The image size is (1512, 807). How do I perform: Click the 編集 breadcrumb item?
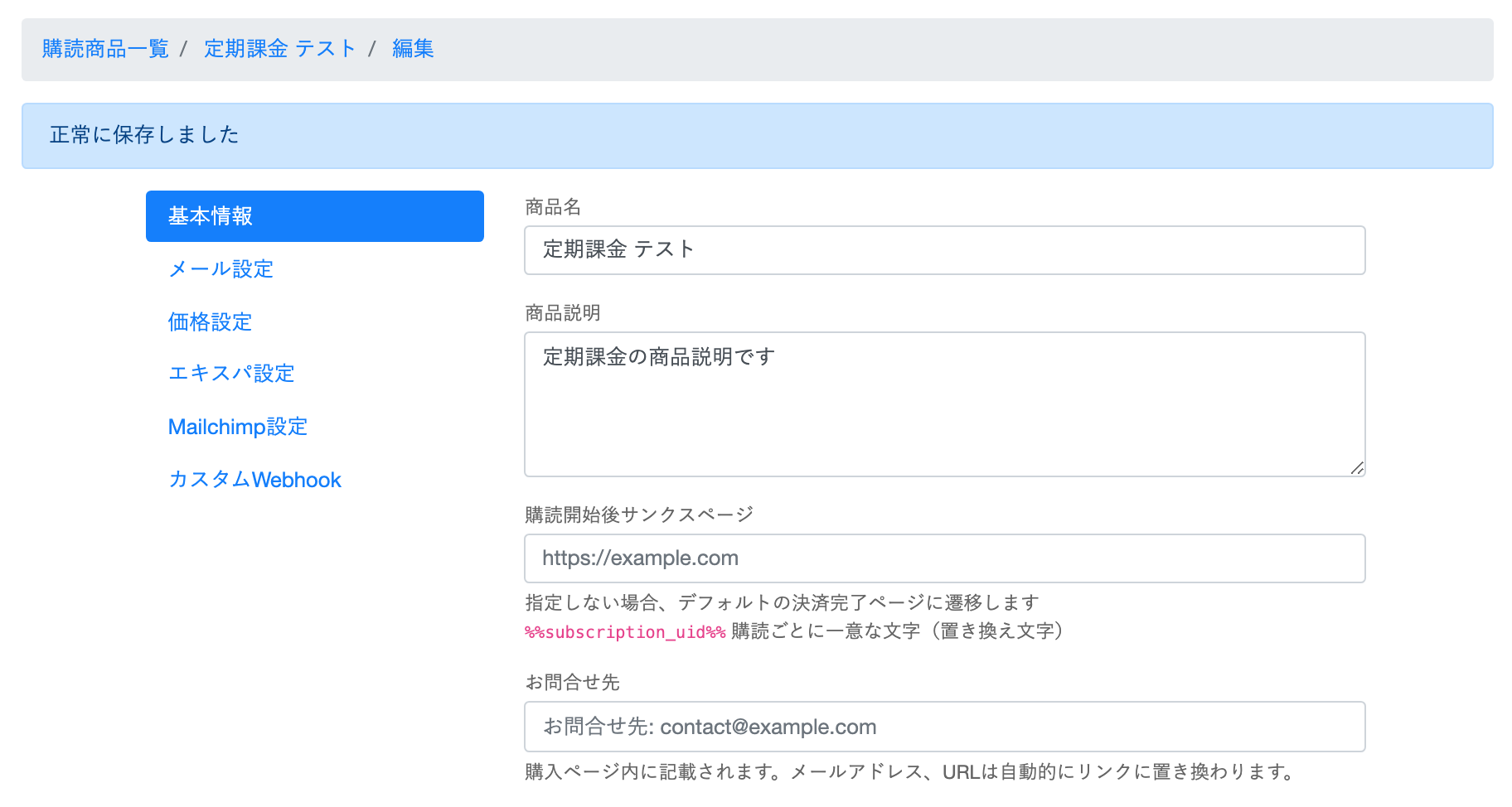click(413, 49)
